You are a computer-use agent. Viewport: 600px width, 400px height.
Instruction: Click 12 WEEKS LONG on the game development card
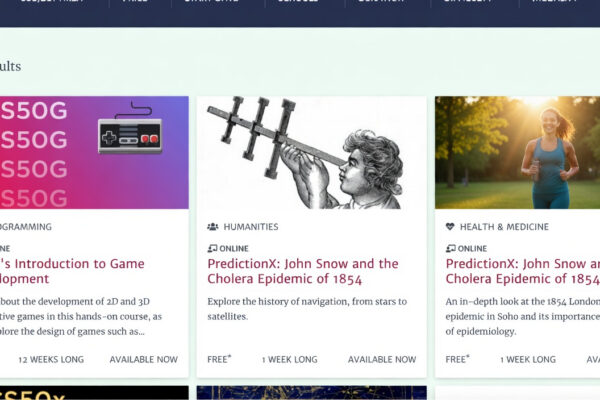[51, 359]
